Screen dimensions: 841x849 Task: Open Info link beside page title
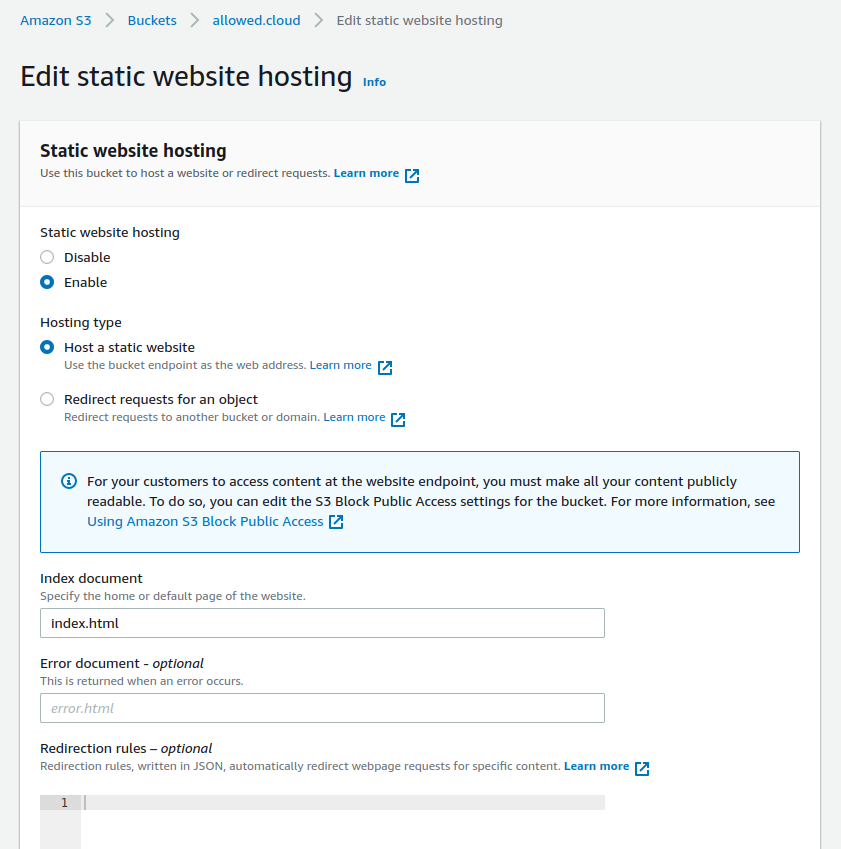(374, 82)
